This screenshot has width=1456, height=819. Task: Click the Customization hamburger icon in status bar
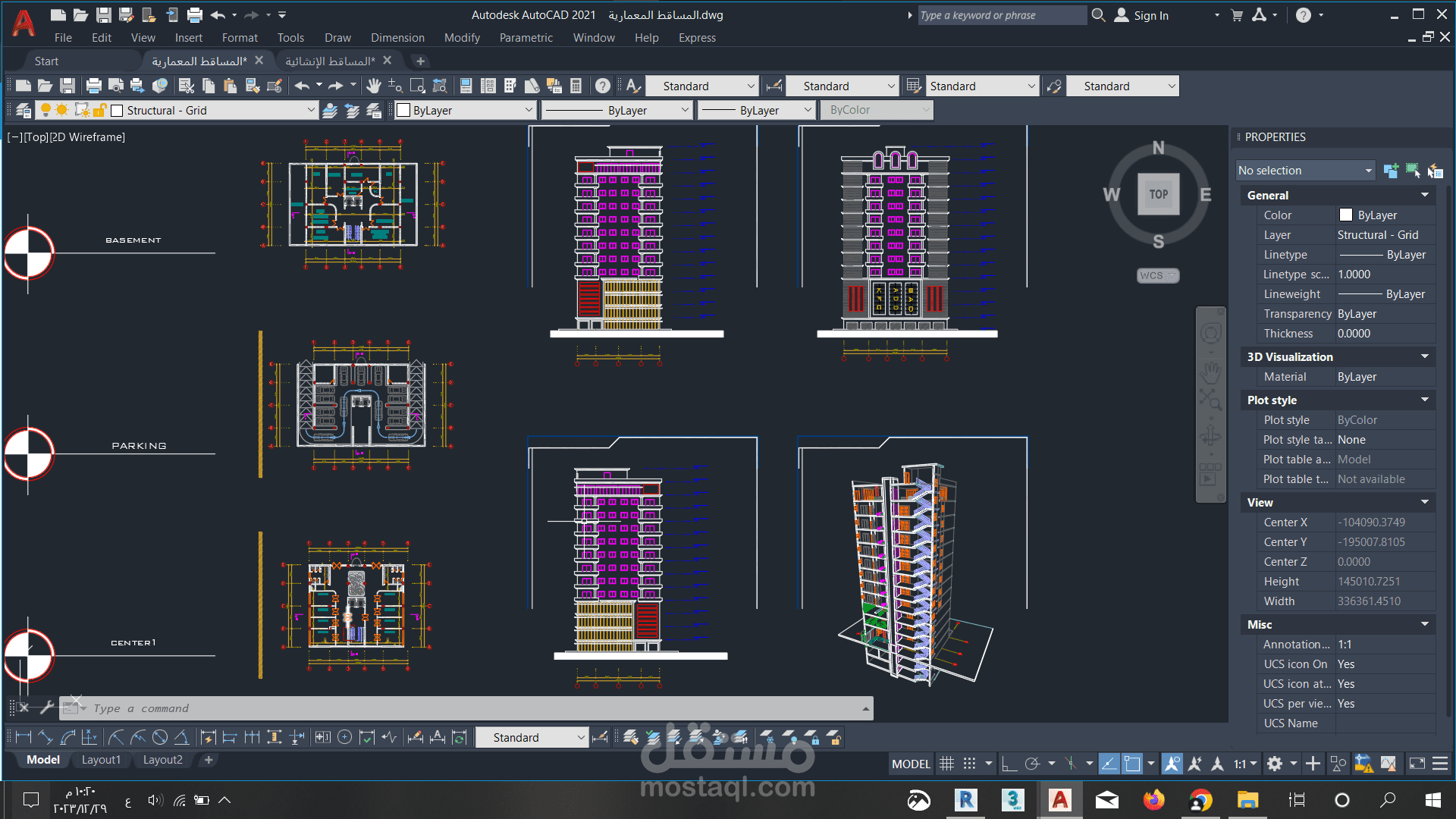1440,764
